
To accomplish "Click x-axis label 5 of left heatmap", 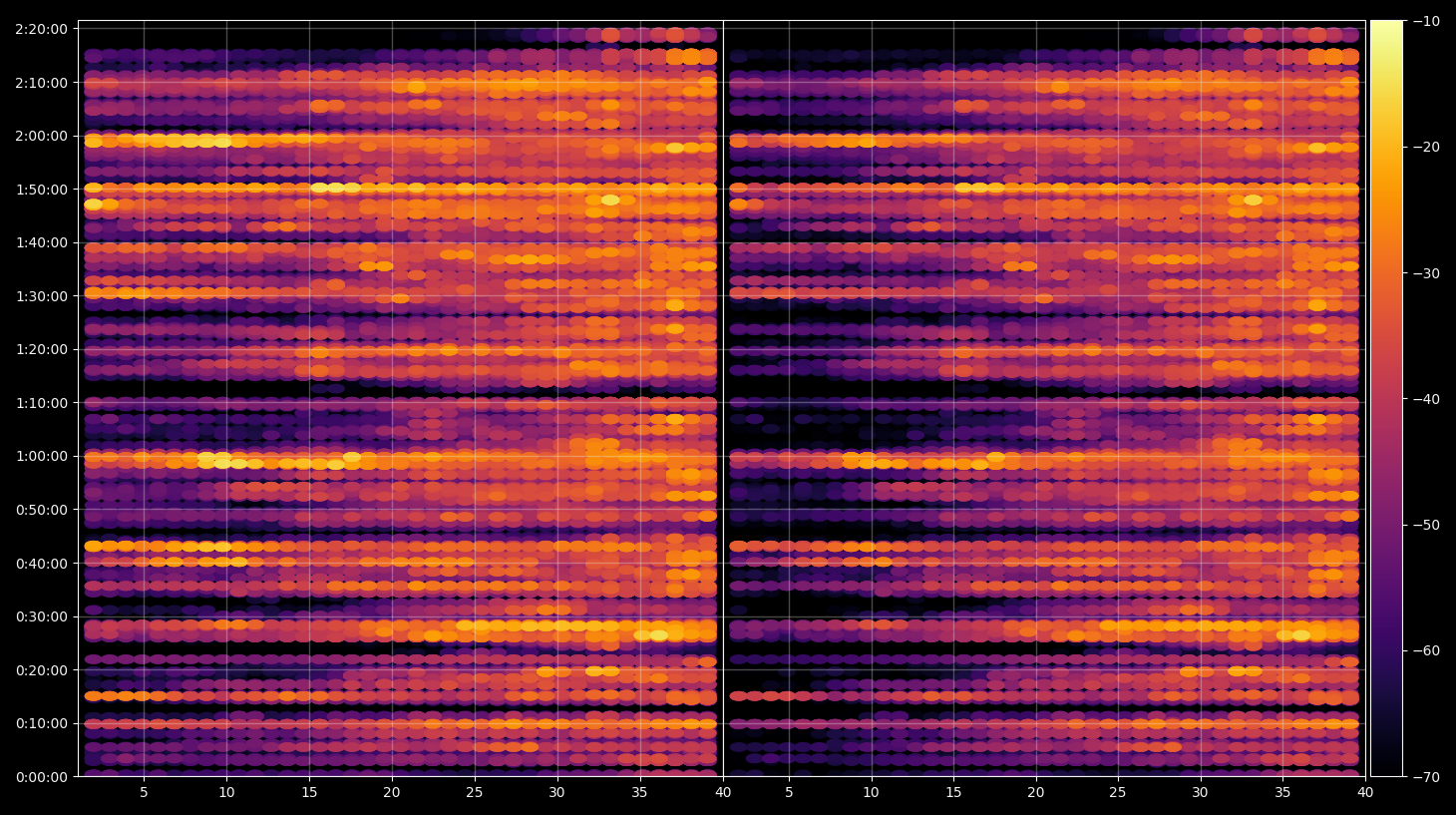I will 144,793.
